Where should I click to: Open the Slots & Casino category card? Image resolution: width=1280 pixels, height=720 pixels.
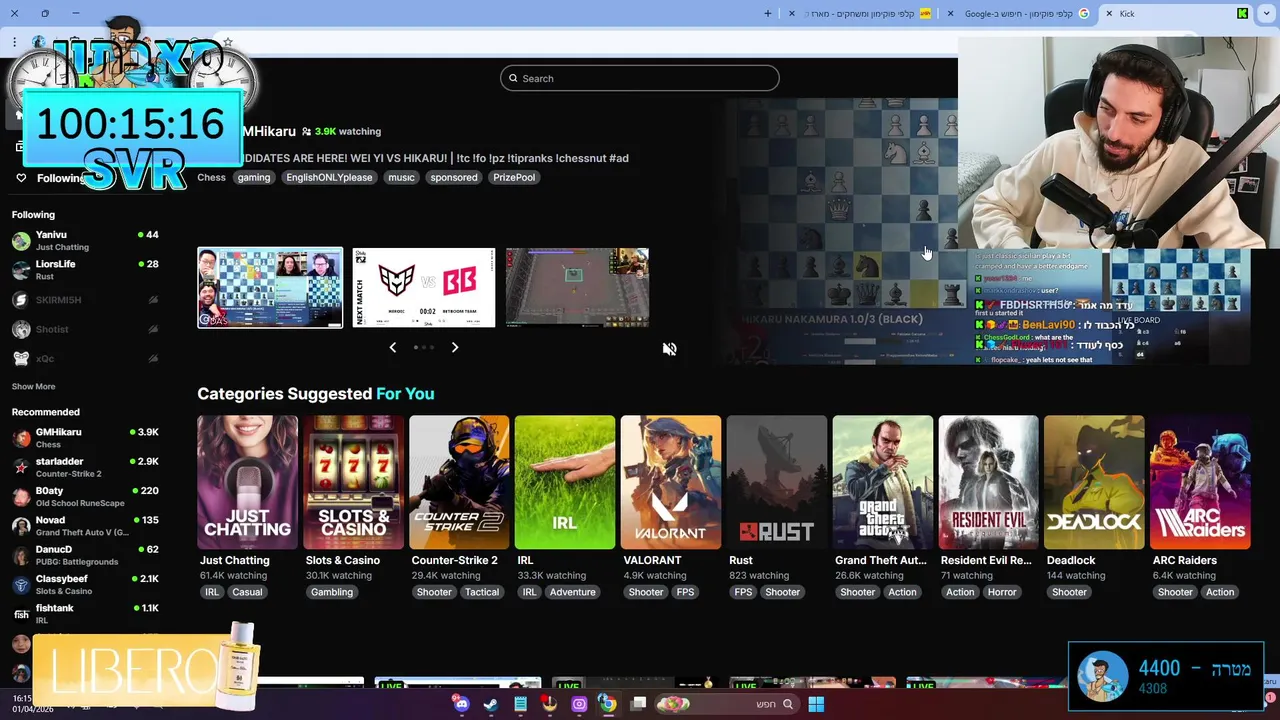tap(353, 482)
